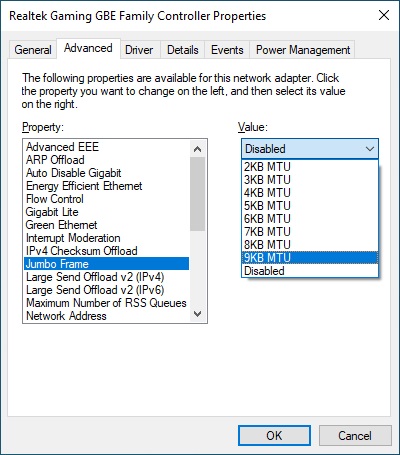Select Energy Efficient Ethernet property
The image size is (400, 455).
tap(107, 186)
